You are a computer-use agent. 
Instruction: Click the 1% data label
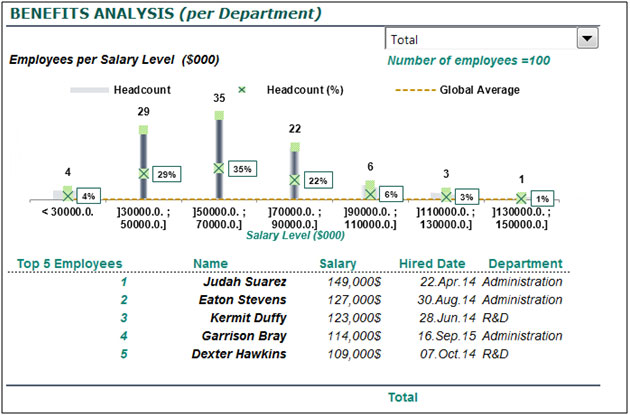click(542, 198)
